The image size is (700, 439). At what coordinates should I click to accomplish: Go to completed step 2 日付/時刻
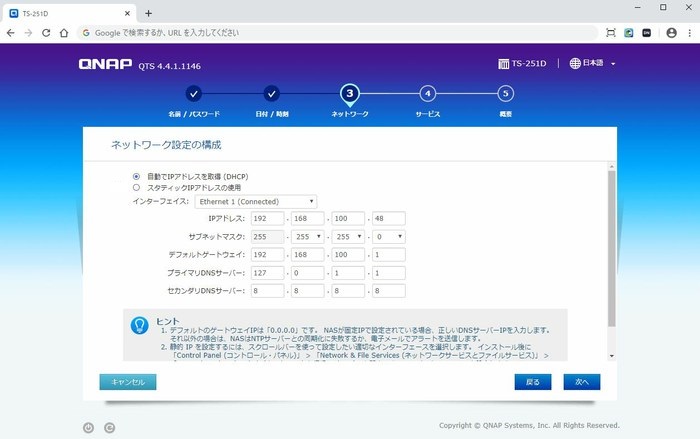tap(271, 94)
